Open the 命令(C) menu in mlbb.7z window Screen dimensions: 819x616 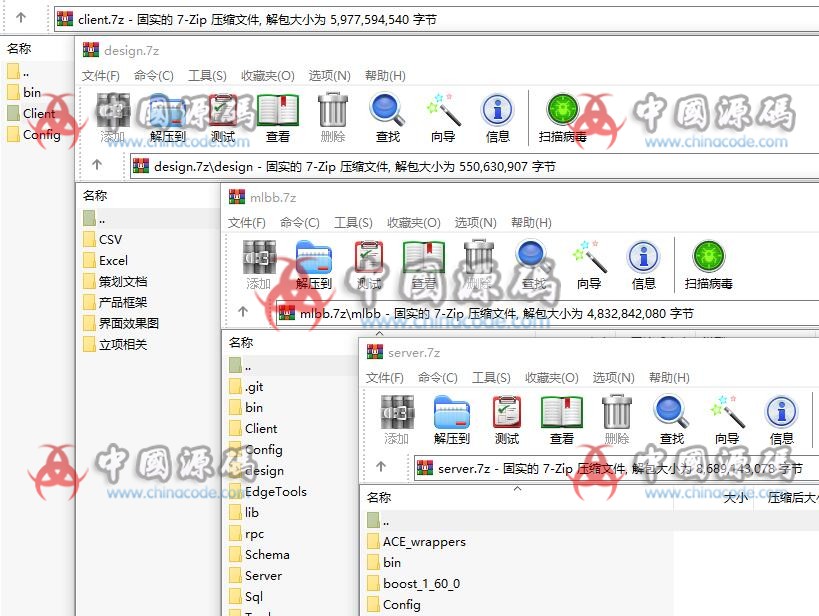tap(300, 223)
